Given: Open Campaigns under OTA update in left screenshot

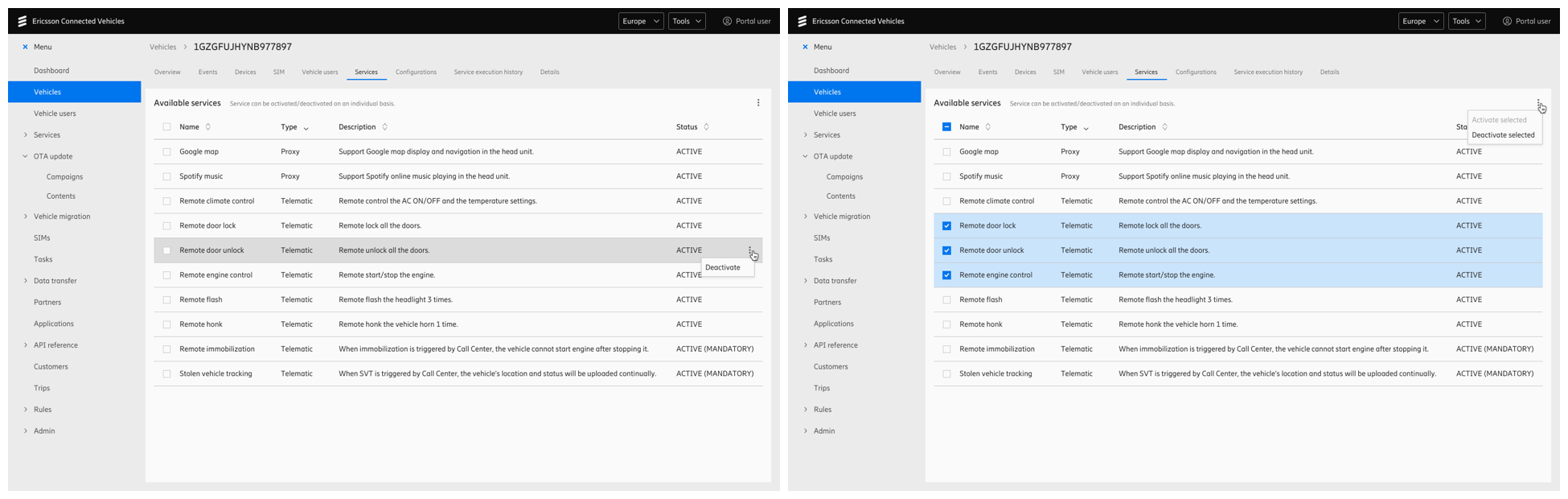Looking at the screenshot, I should 64,177.
